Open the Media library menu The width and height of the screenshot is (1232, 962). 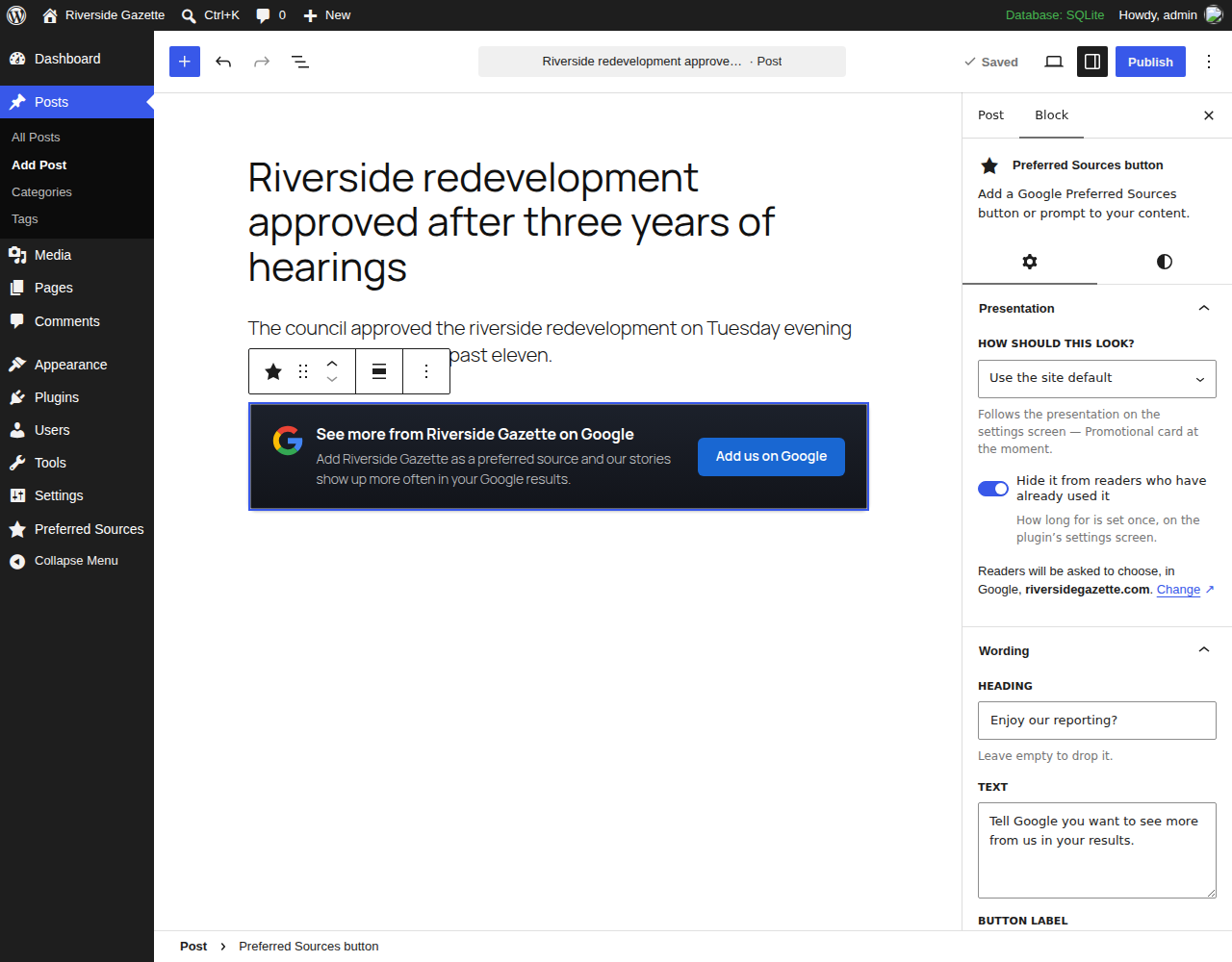(77, 255)
